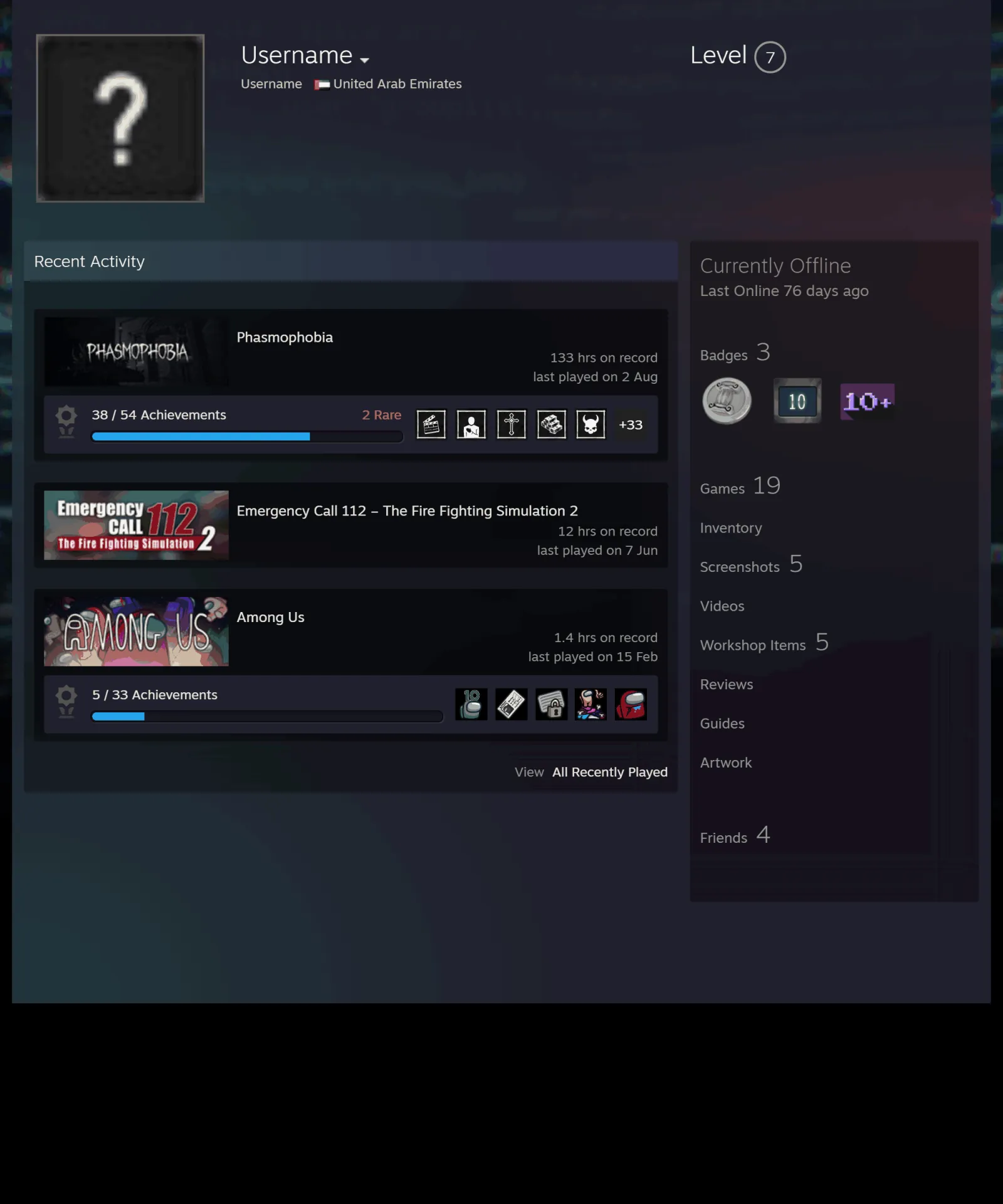Click the cross Phasmophobia achievement icon

pyautogui.click(x=512, y=425)
